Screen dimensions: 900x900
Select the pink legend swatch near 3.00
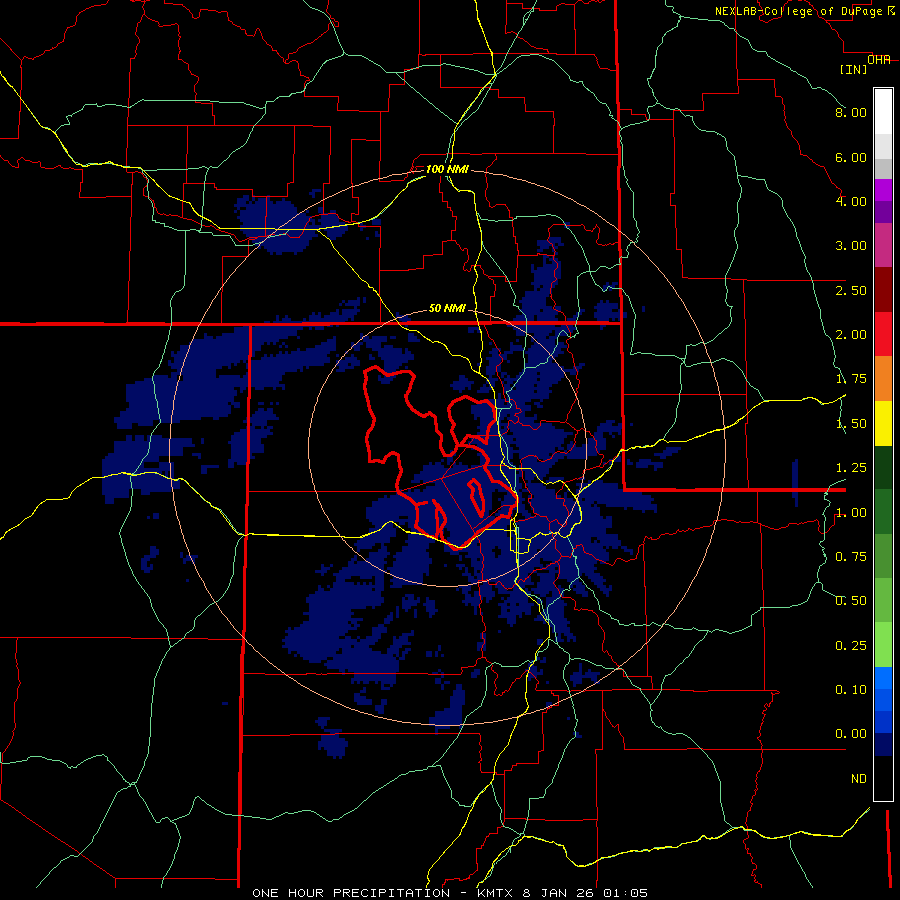pyautogui.click(x=883, y=246)
